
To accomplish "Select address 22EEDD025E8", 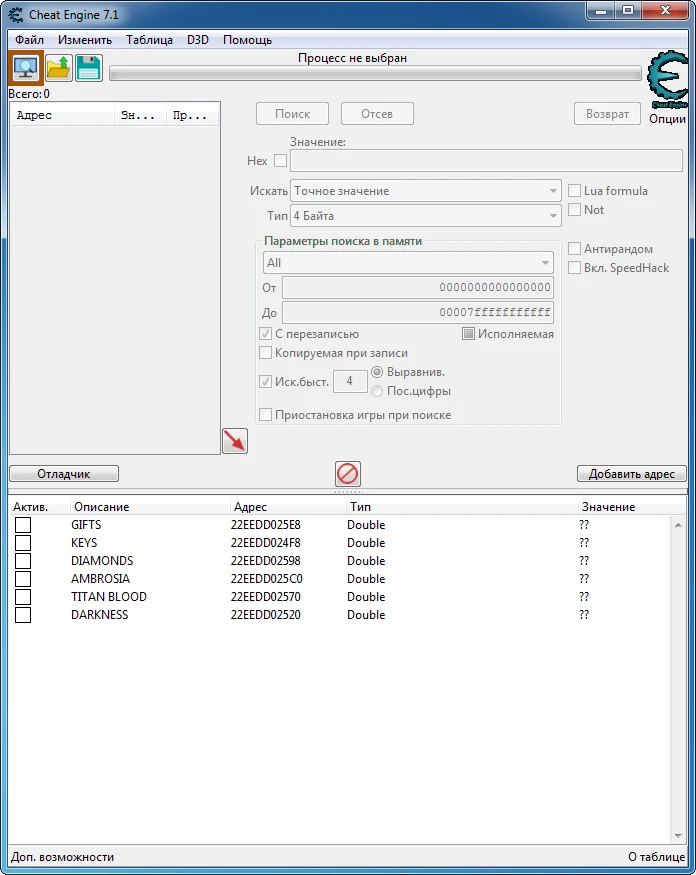I will pos(266,525).
